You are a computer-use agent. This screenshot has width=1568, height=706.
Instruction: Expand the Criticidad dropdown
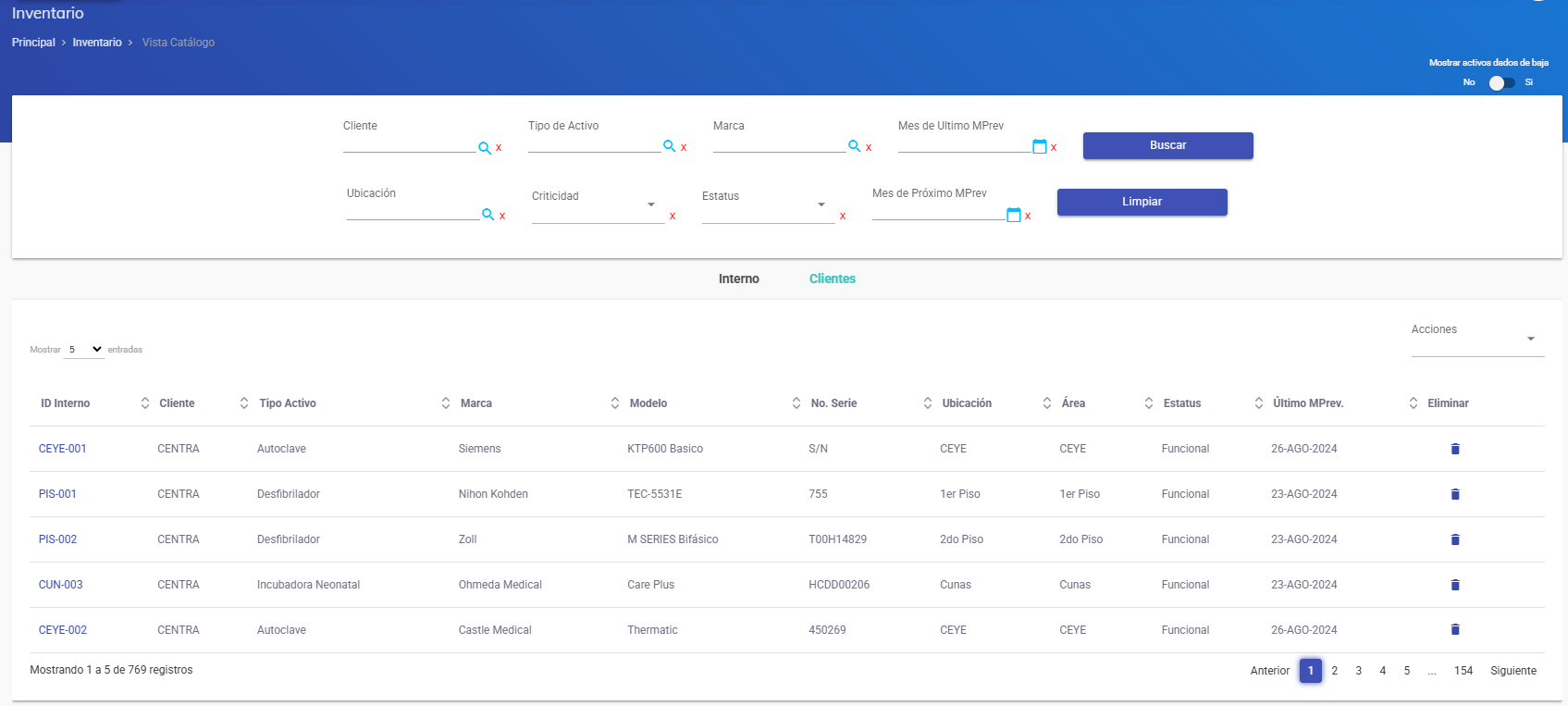pos(597,204)
